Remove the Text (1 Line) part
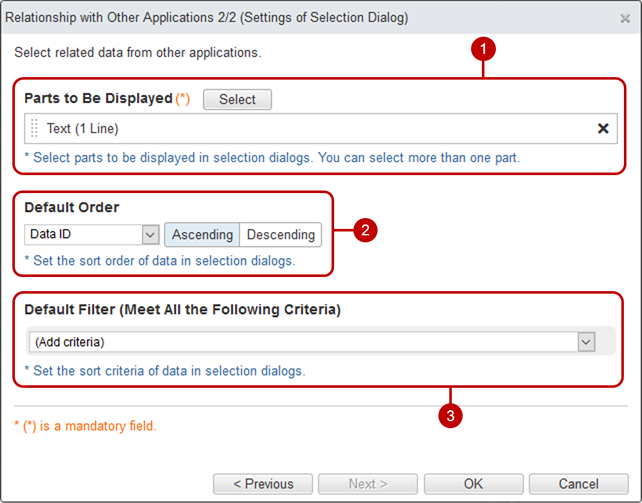 pyautogui.click(x=603, y=129)
